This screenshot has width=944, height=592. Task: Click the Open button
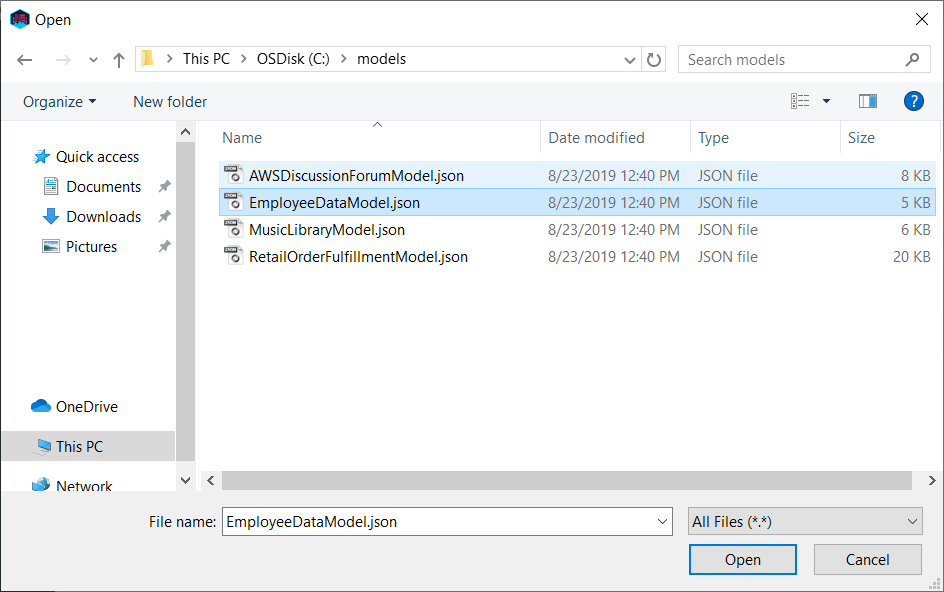pyautogui.click(x=743, y=559)
